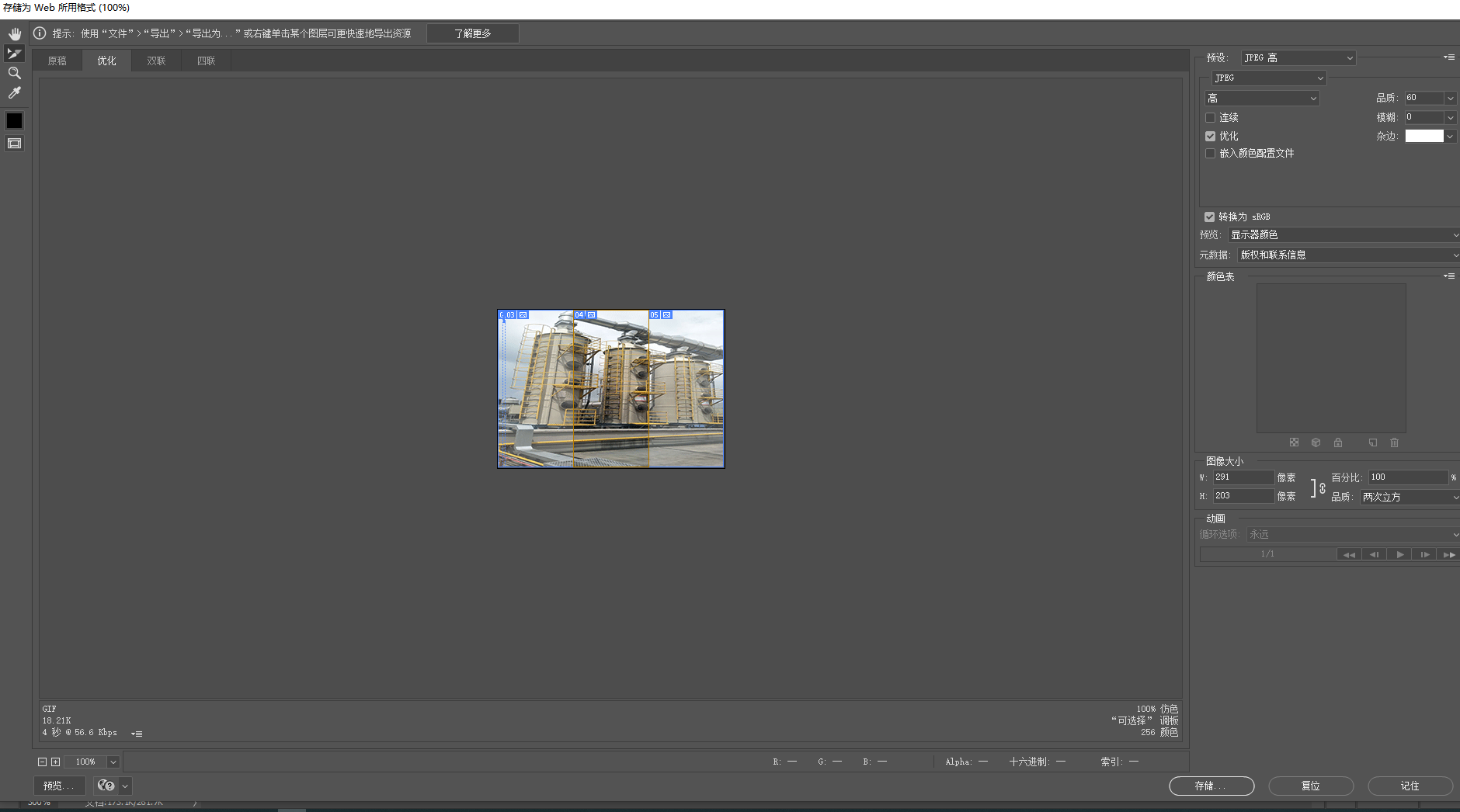
Task: Click the 了解更多 button
Action: [472, 33]
